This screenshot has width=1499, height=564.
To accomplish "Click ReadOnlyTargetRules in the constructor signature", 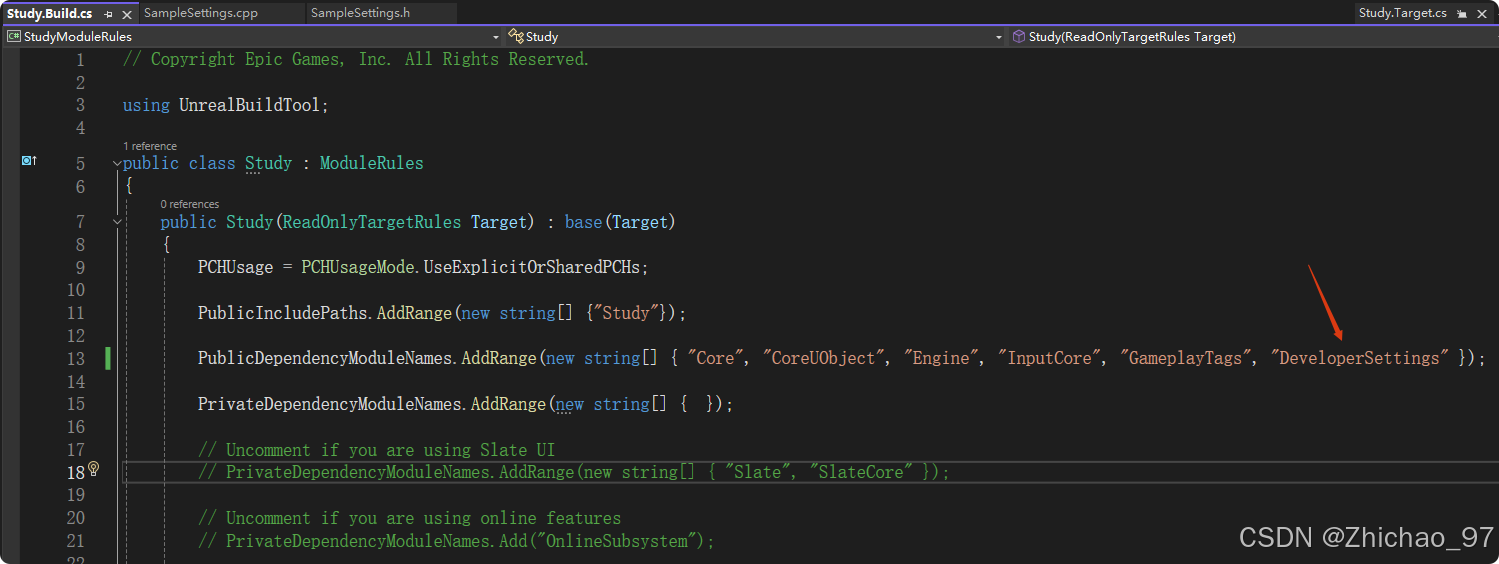I will (372, 221).
